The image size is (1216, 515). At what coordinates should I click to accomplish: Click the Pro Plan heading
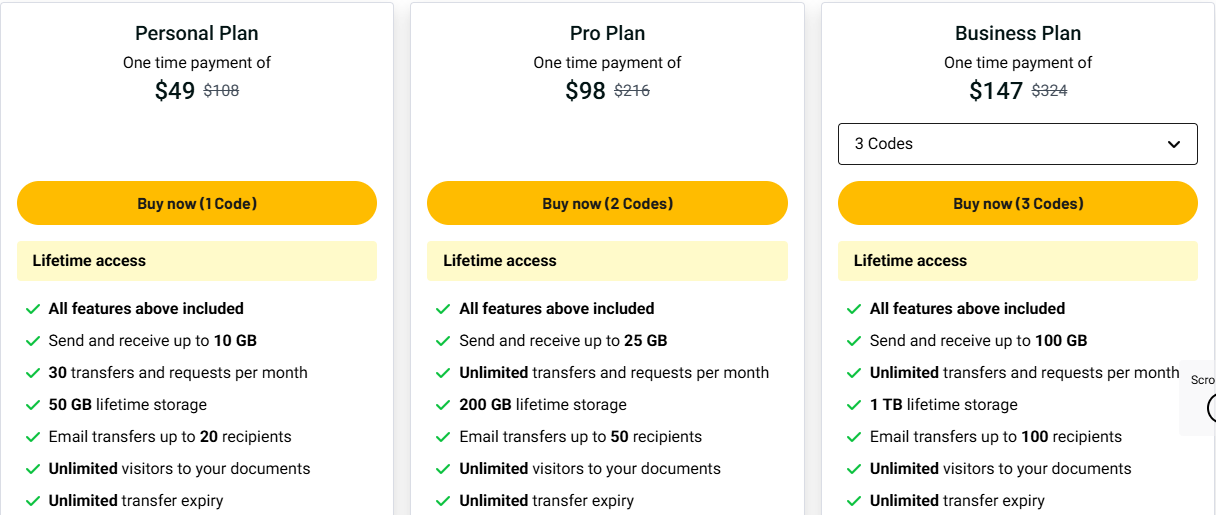click(607, 33)
